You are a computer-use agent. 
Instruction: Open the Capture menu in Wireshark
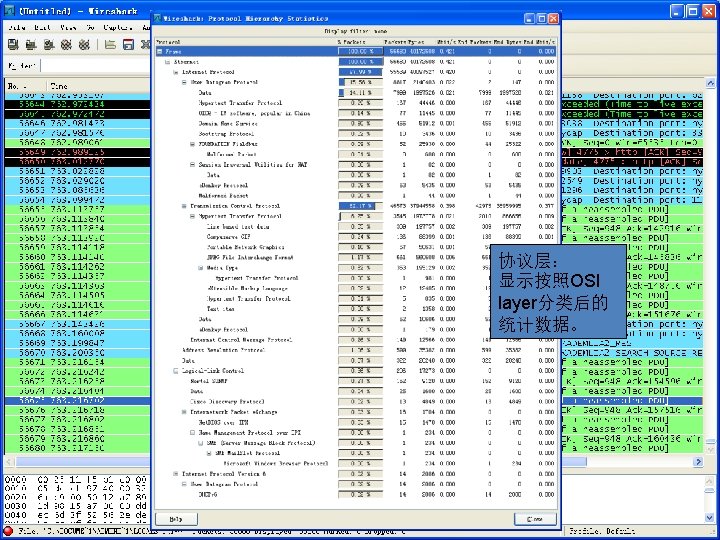coord(118,28)
